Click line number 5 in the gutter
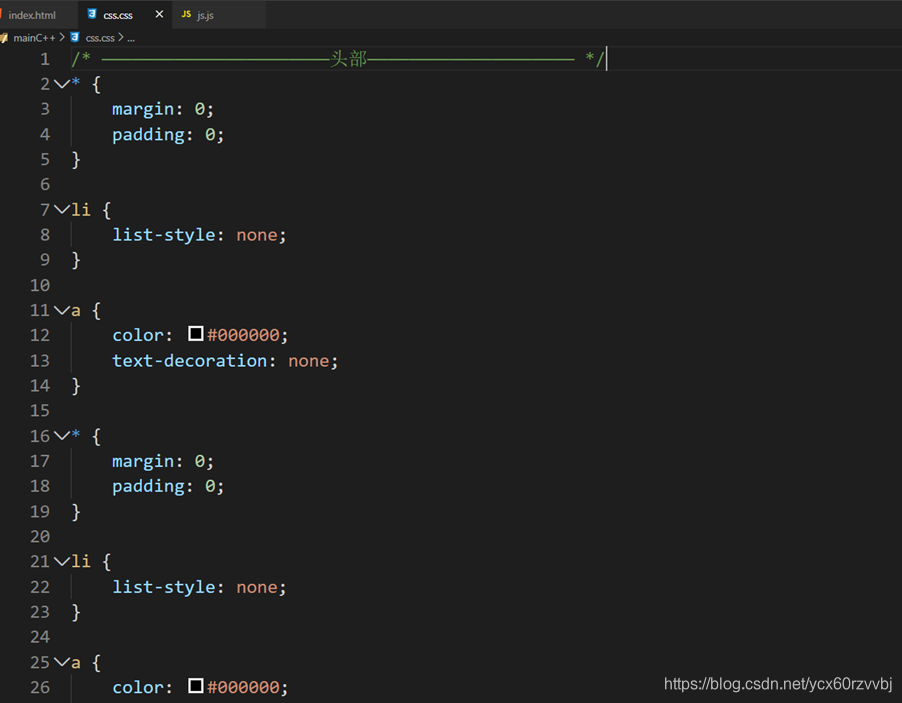Viewport: 902px width, 703px height. 45,159
